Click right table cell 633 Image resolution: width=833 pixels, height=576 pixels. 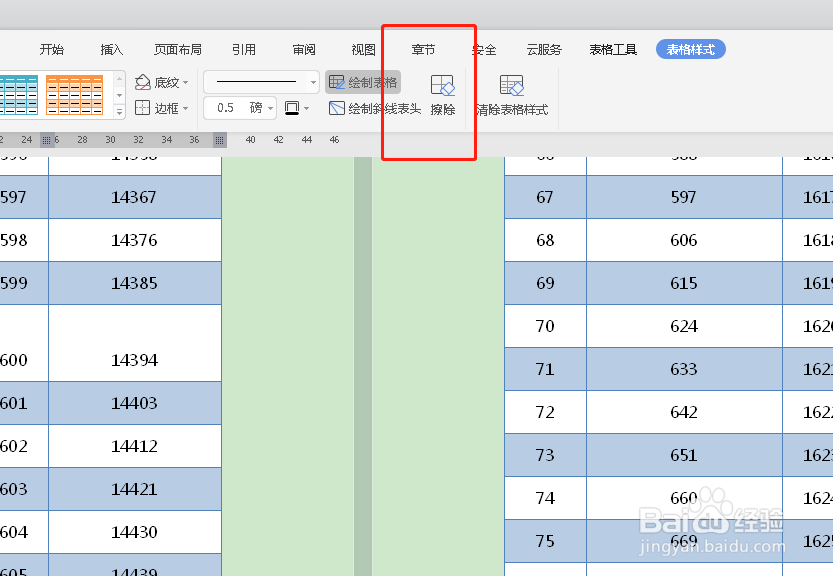684,369
